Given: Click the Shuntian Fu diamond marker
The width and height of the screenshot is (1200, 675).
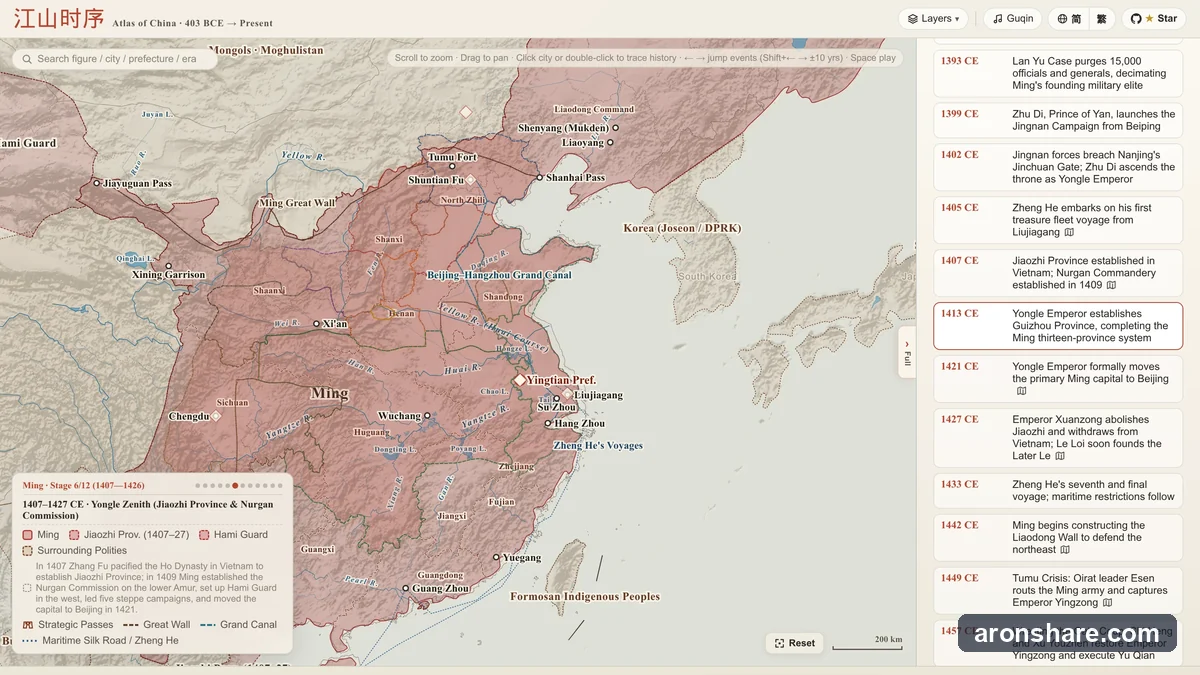Looking at the screenshot, I should pyautogui.click(x=471, y=180).
